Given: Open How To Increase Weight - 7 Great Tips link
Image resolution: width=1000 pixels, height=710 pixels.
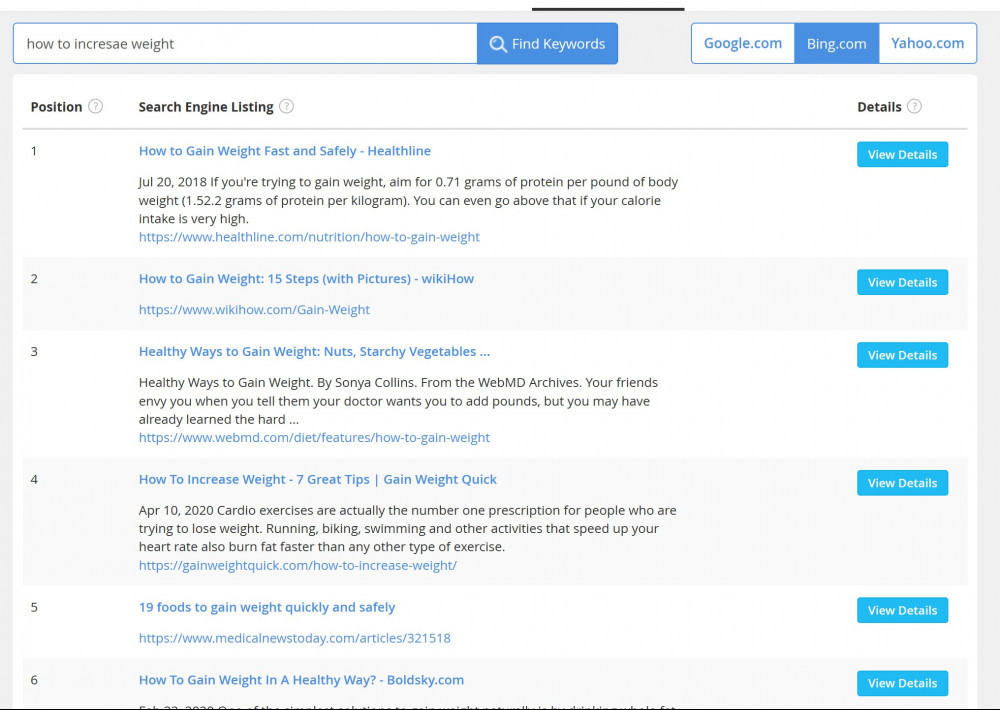Looking at the screenshot, I should [318, 480].
